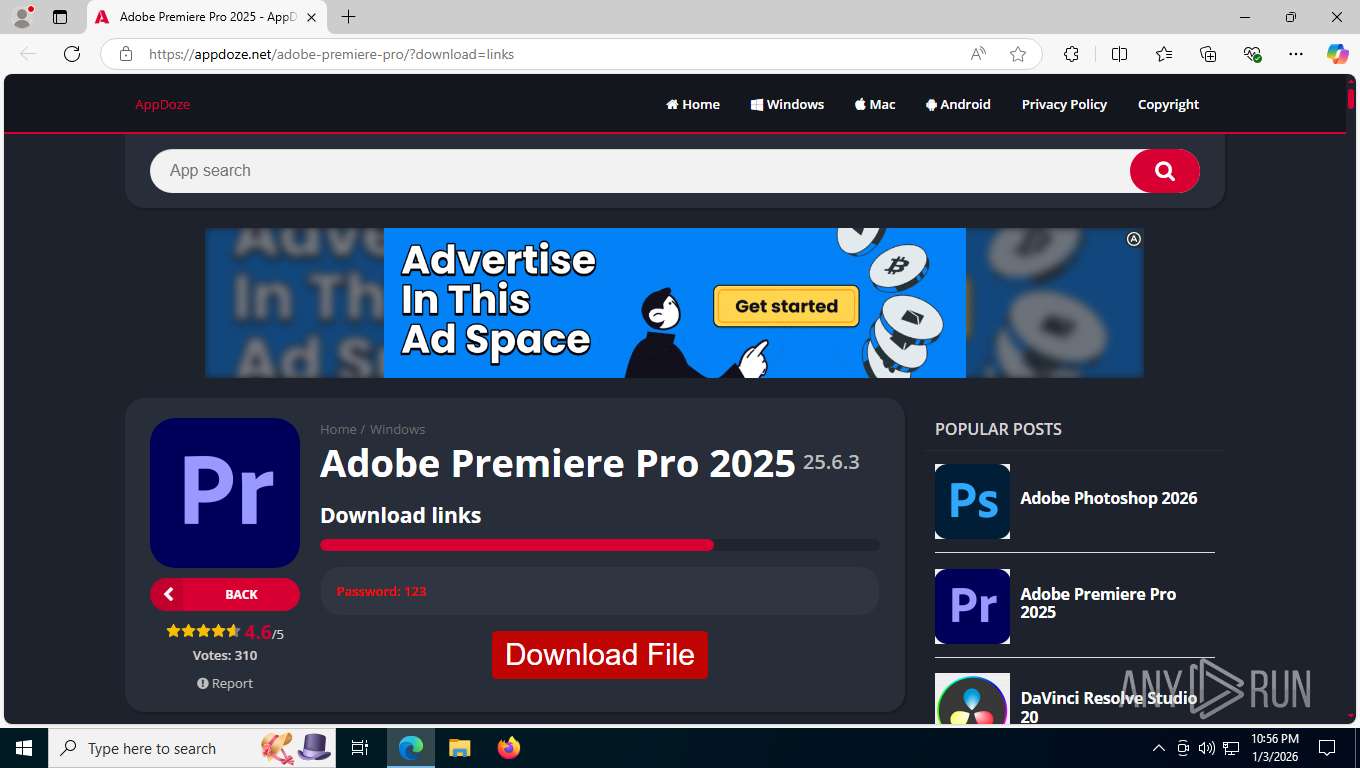The width and height of the screenshot is (1360, 768).
Task: Click the App search field
Action: pyautogui.click(x=640, y=171)
